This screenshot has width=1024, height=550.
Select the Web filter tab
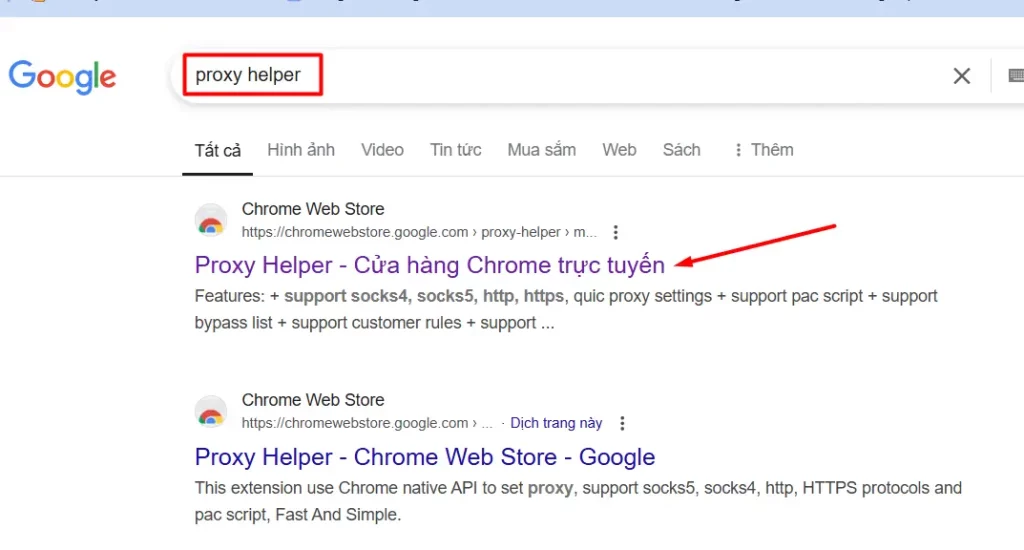[619, 150]
